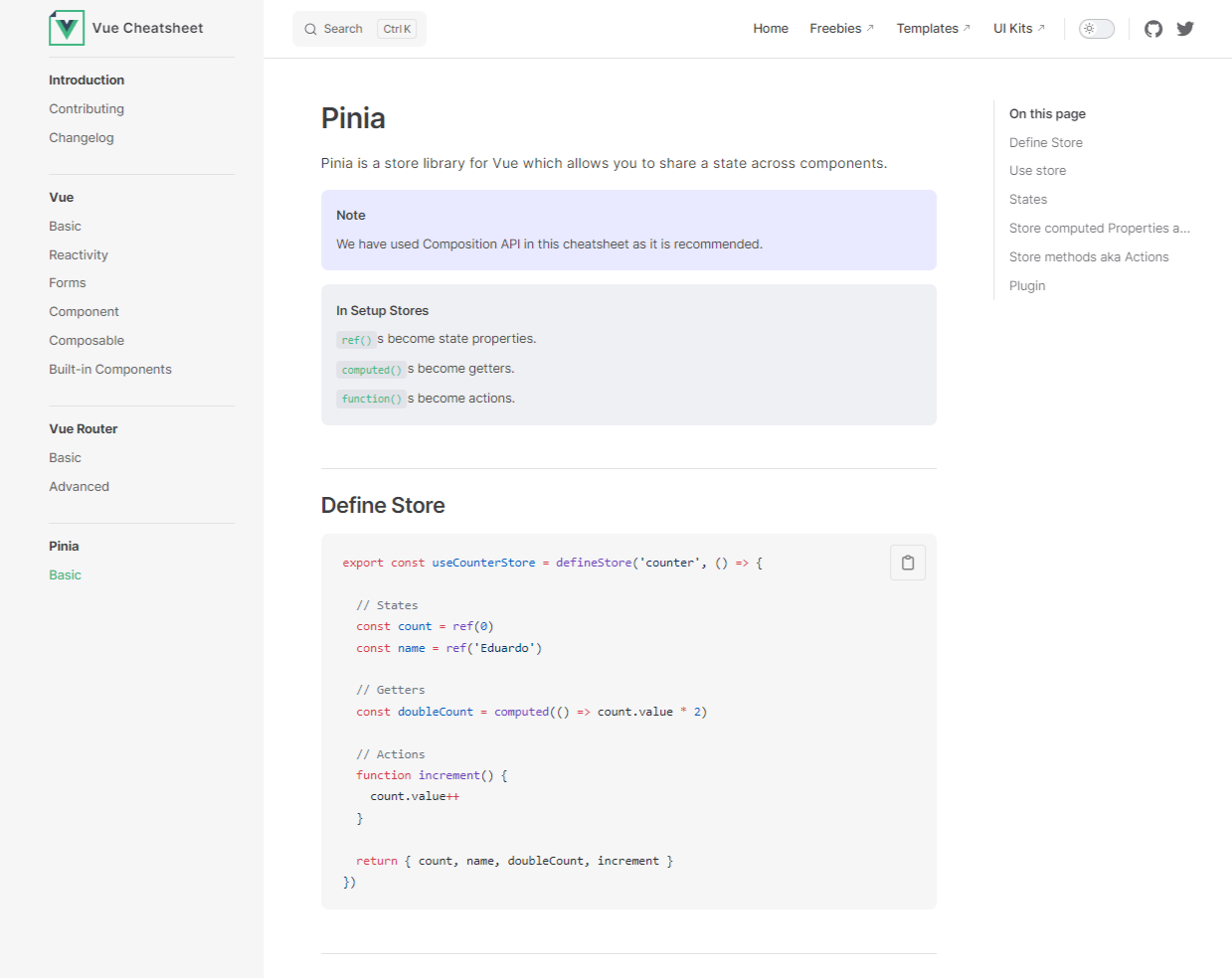Open Basic under Vue Router
Screen dimensions: 1232x978
tap(65, 458)
